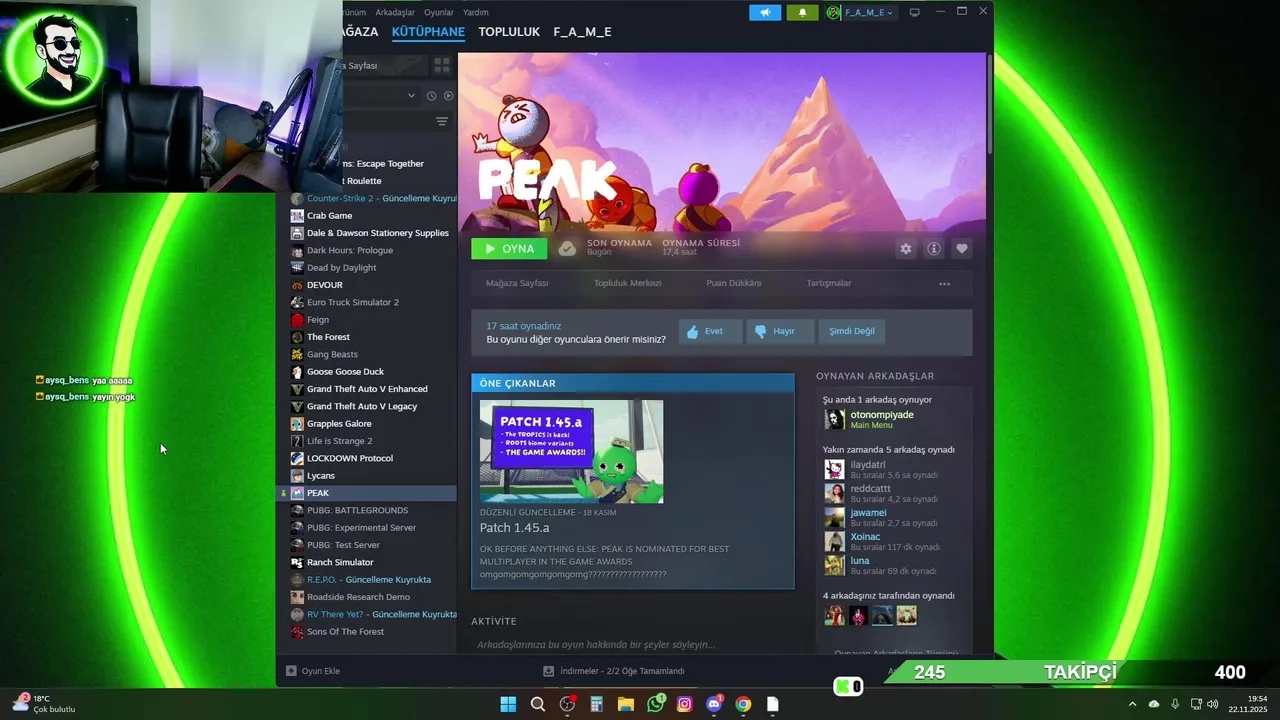Open friend otonompiyade's profile
The height and width of the screenshot is (720, 1280).
pos(881,414)
